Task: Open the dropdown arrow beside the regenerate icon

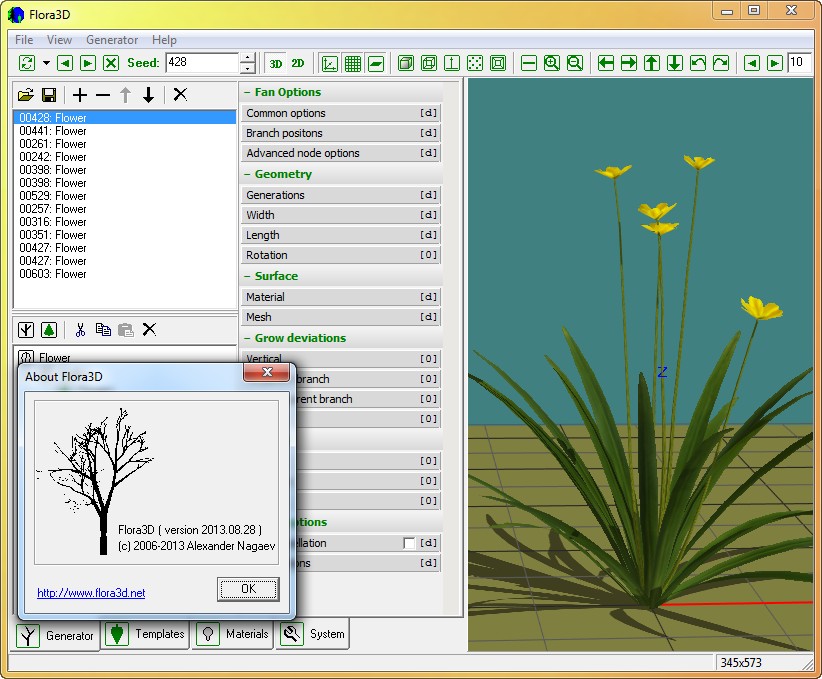Action: pyautogui.click(x=46, y=63)
